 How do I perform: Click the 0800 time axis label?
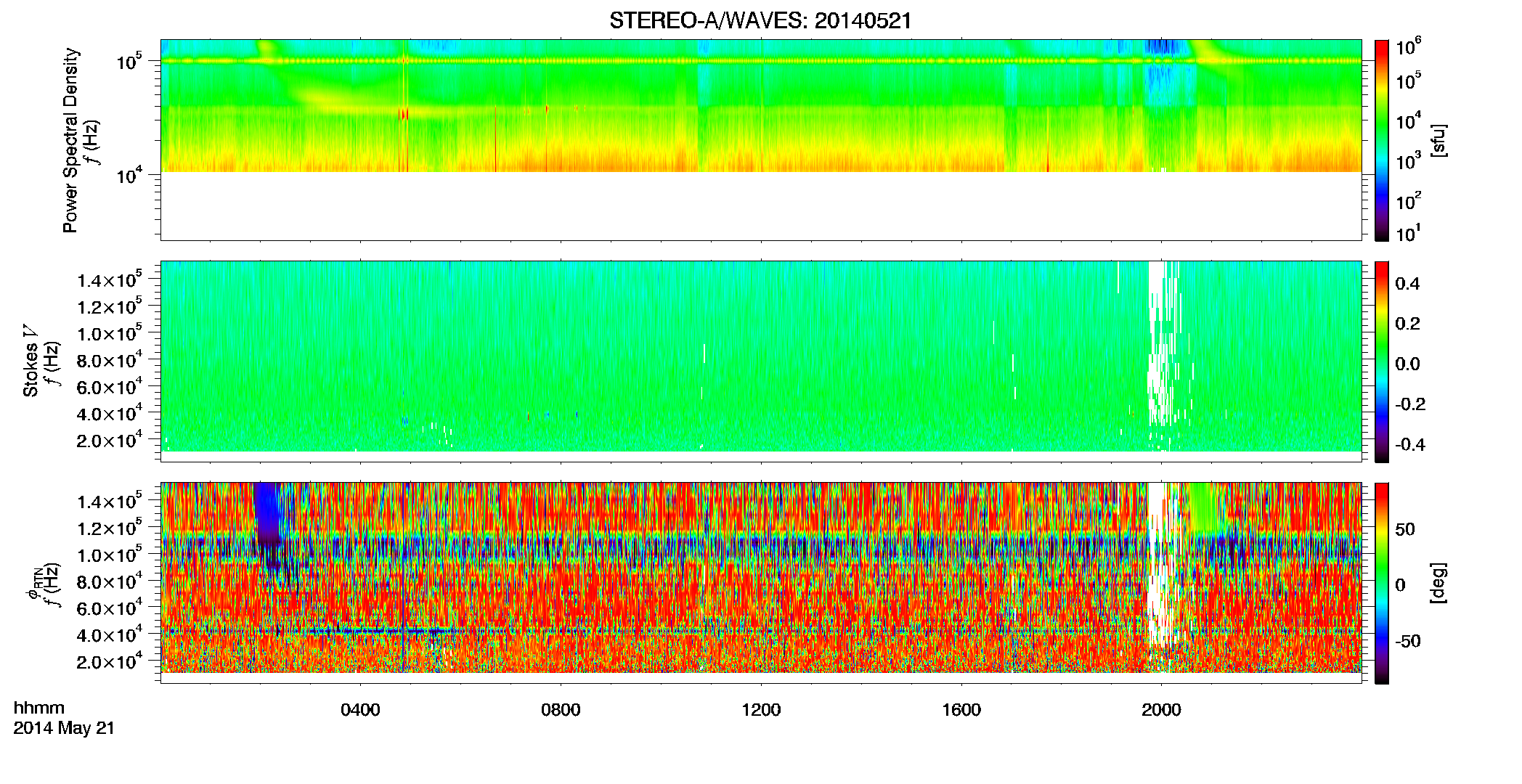561,710
